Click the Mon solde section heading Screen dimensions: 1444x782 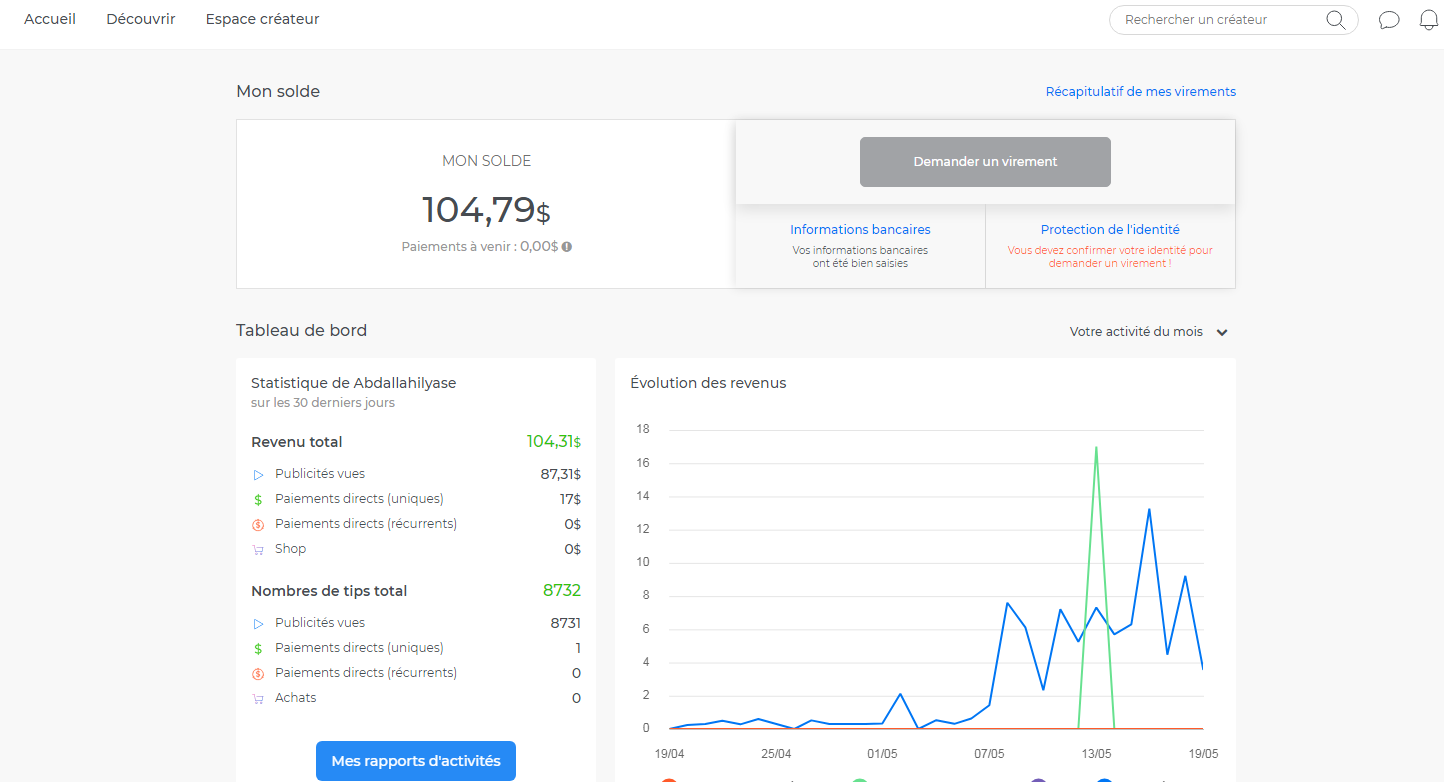pyautogui.click(x=278, y=91)
